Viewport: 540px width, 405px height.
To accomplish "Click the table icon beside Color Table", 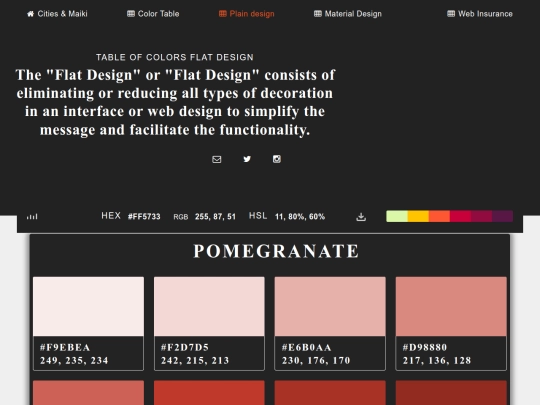I will [x=131, y=14].
